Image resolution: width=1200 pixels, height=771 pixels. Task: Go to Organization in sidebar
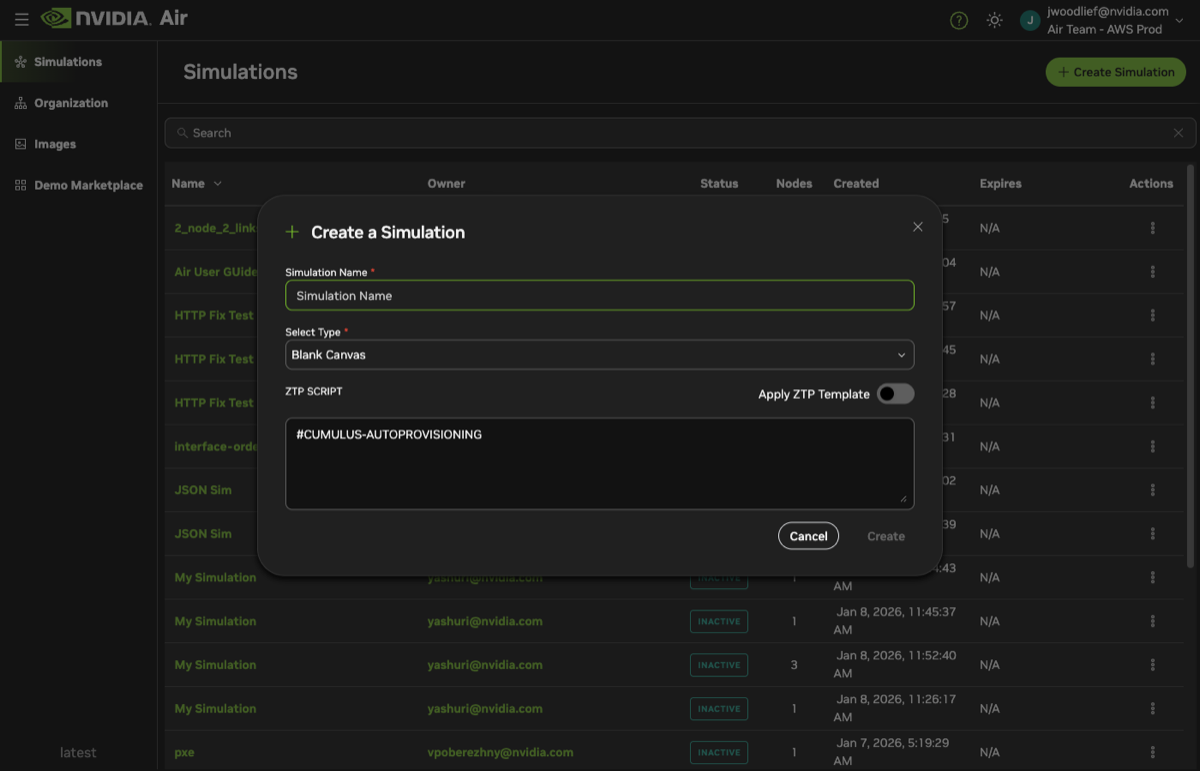[x=70, y=103]
